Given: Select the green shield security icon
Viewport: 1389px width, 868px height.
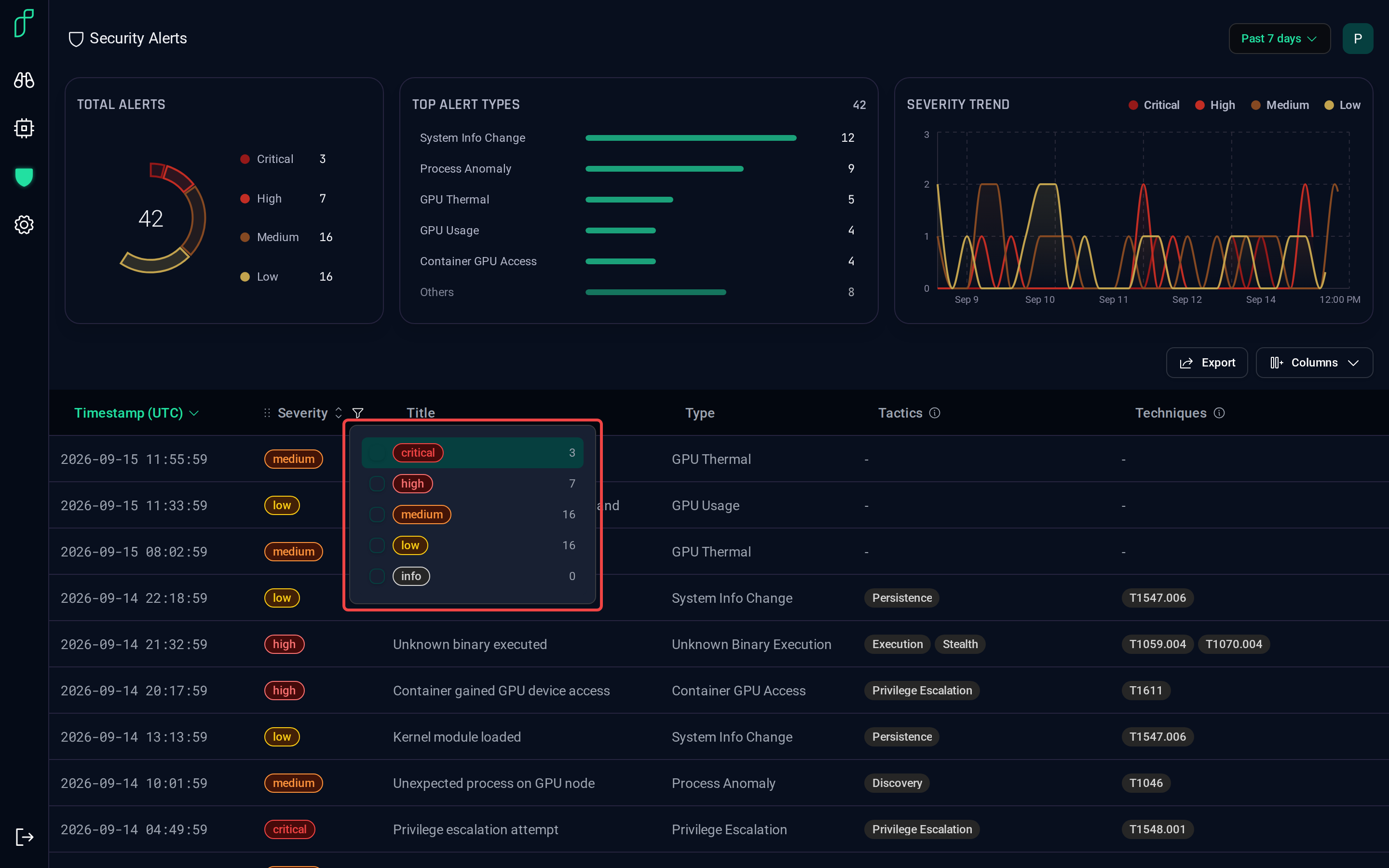Looking at the screenshot, I should (x=24, y=177).
